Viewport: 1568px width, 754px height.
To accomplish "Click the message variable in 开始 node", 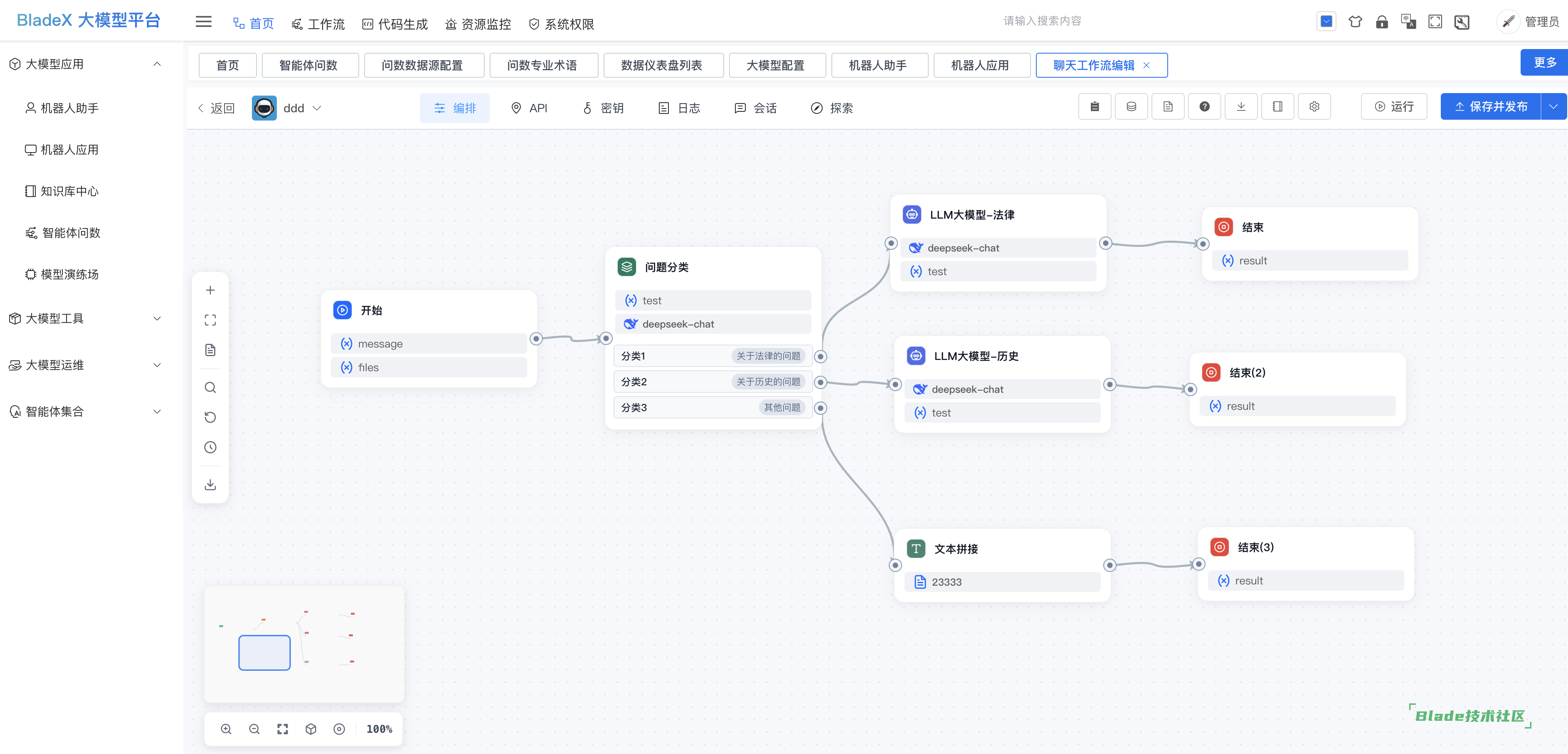I will pos(429,344).
